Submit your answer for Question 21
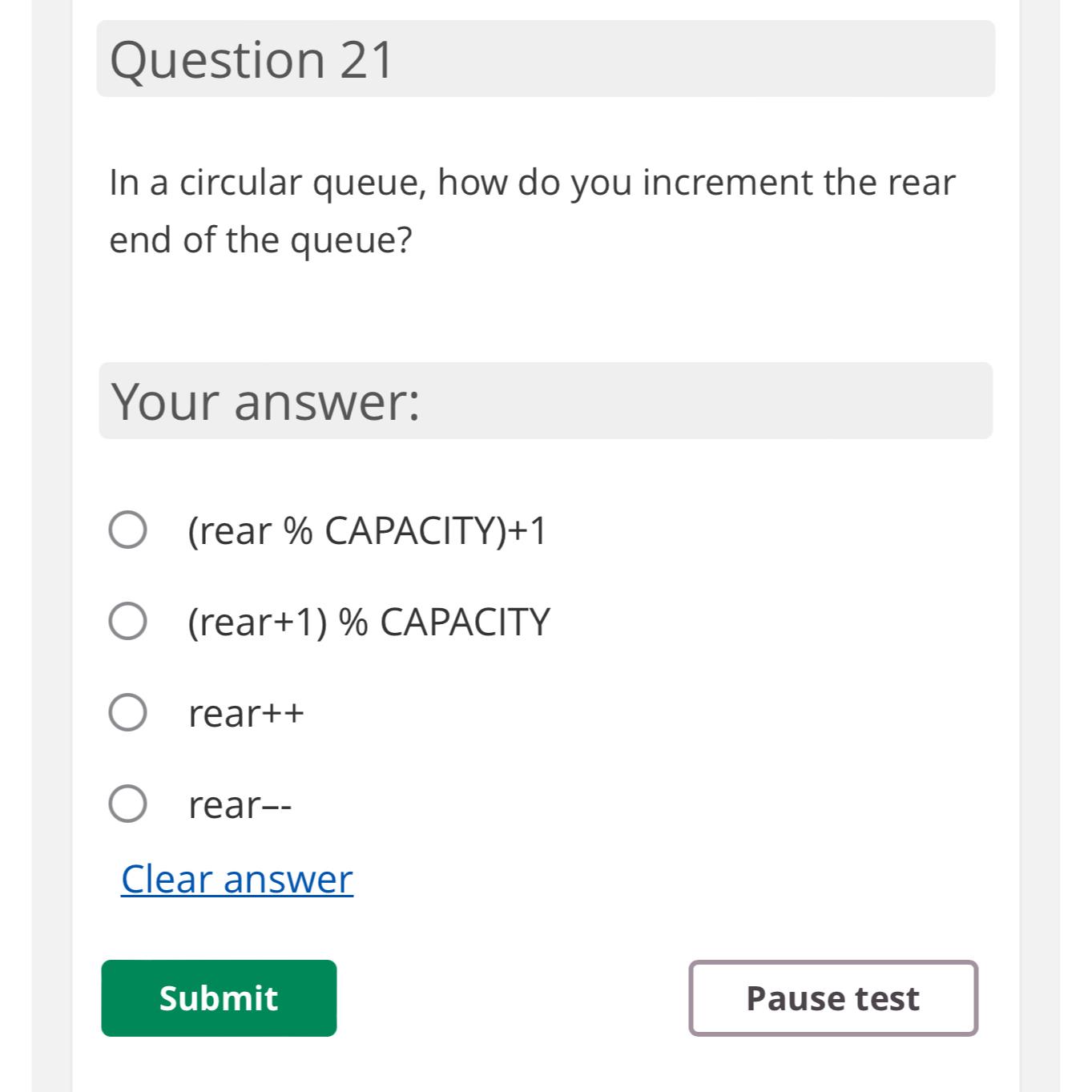Image resolution: width=1092 pixels, height=1092 pixels. click(219, 997)
